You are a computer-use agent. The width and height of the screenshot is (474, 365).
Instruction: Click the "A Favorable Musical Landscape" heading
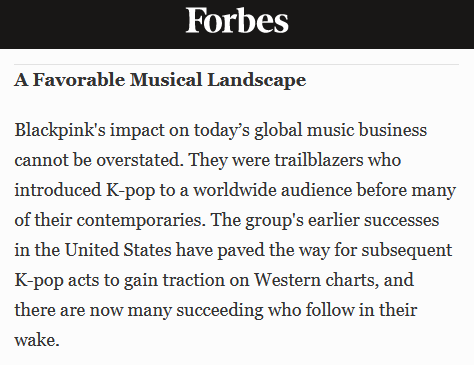click(x=160, y=80)
